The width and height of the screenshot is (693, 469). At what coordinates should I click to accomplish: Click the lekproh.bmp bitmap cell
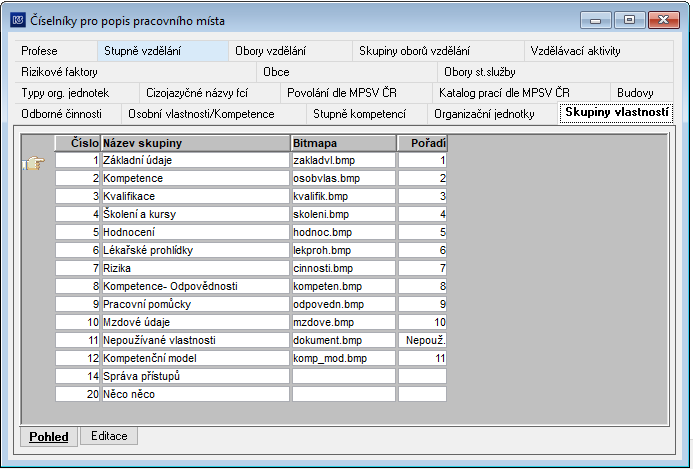click(344, 250)
